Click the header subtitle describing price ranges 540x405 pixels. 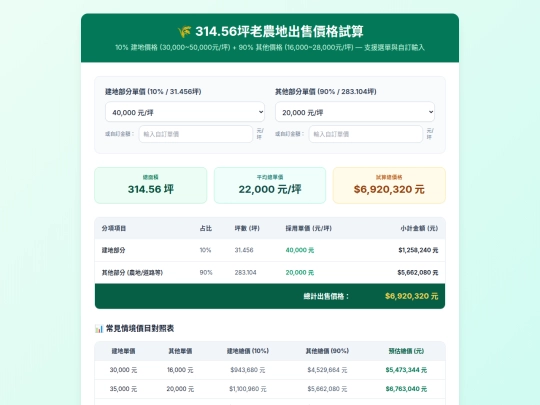tap(270, 48)
